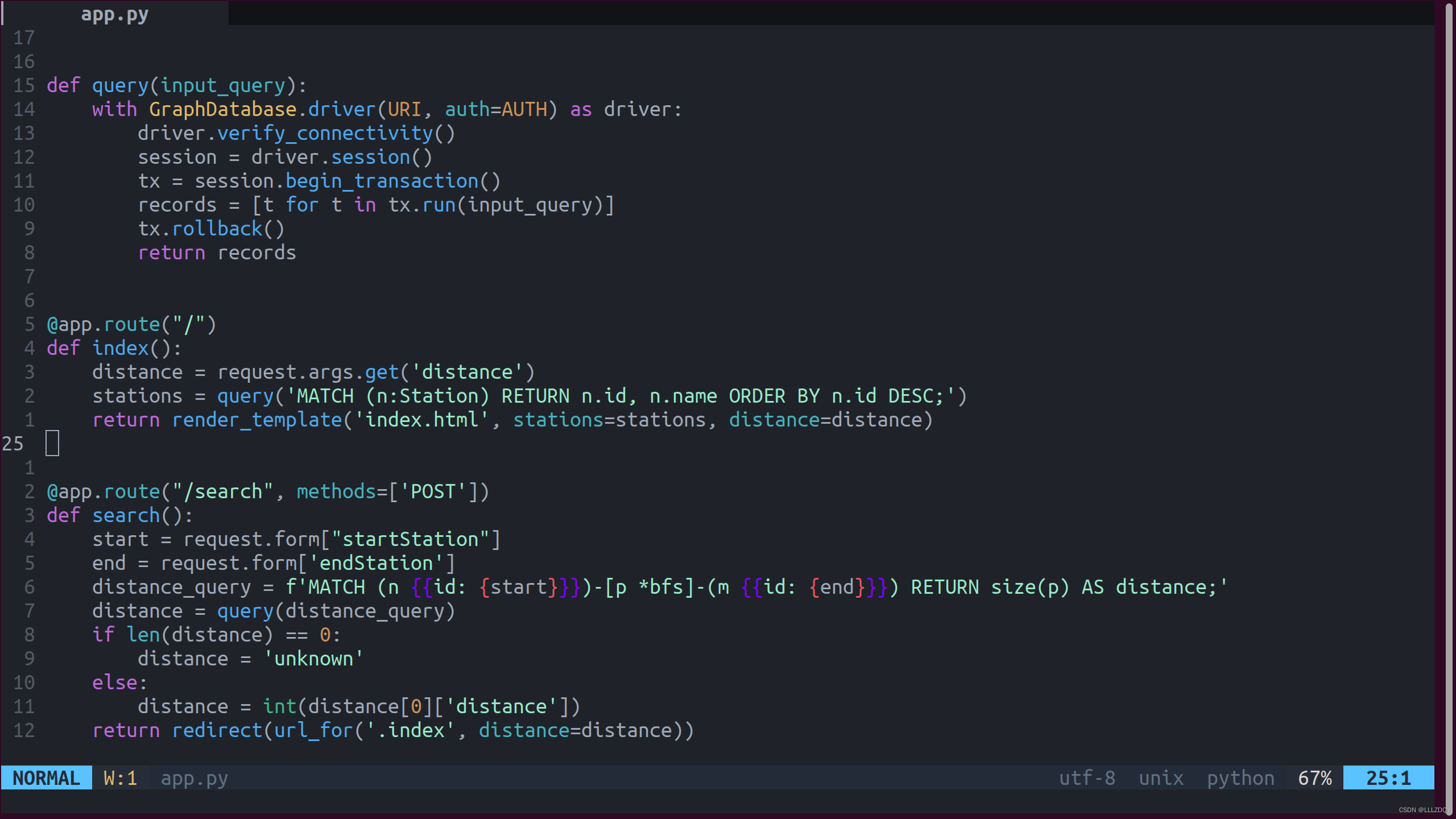
Task: Click the 67% scroll percentage
Action: [x=1315, y=778]
